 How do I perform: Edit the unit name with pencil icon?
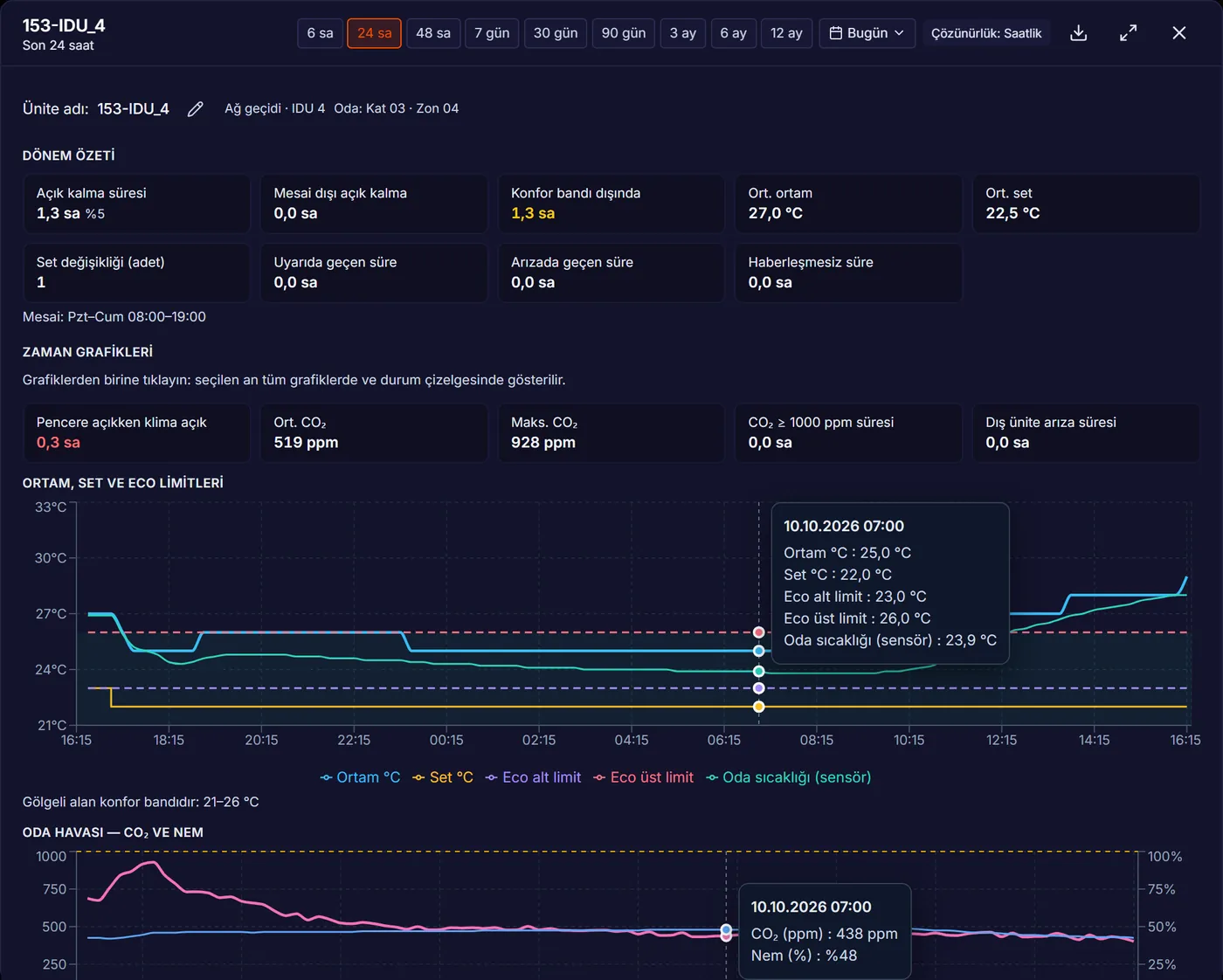(195, 109)
